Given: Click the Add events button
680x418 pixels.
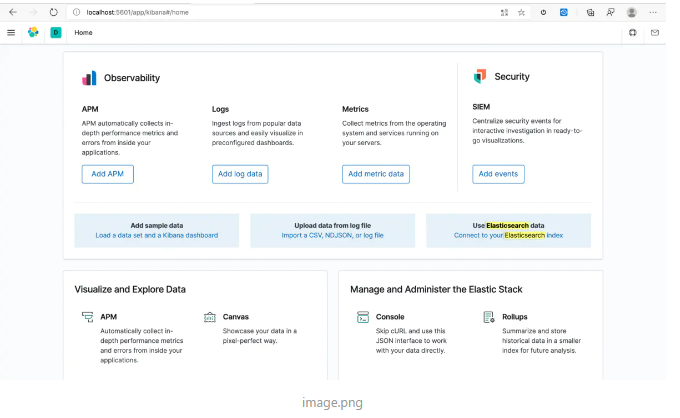Looking at the screenshot, I should (x=498, y=174).
